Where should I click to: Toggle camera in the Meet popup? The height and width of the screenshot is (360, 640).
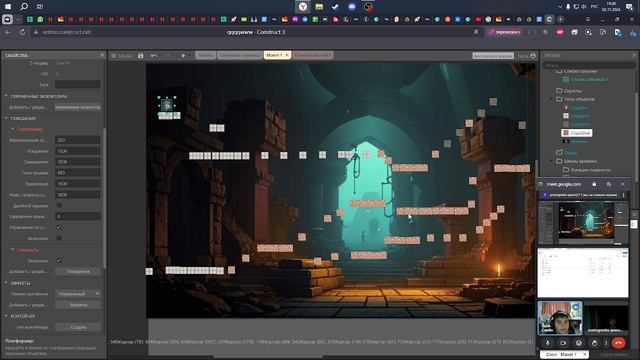[563, 343]
